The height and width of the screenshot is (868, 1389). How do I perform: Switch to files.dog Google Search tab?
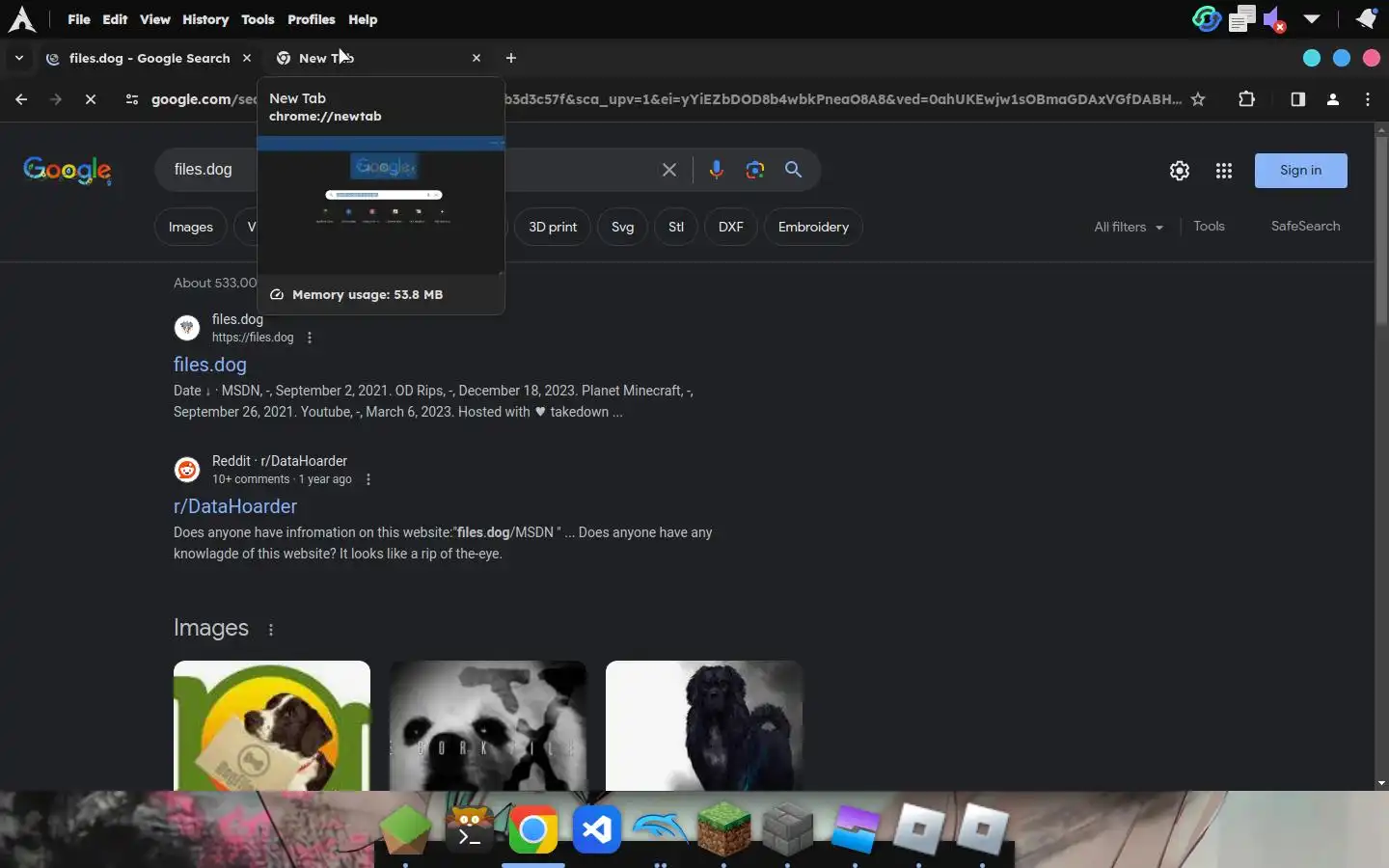[x=148, y=58]
